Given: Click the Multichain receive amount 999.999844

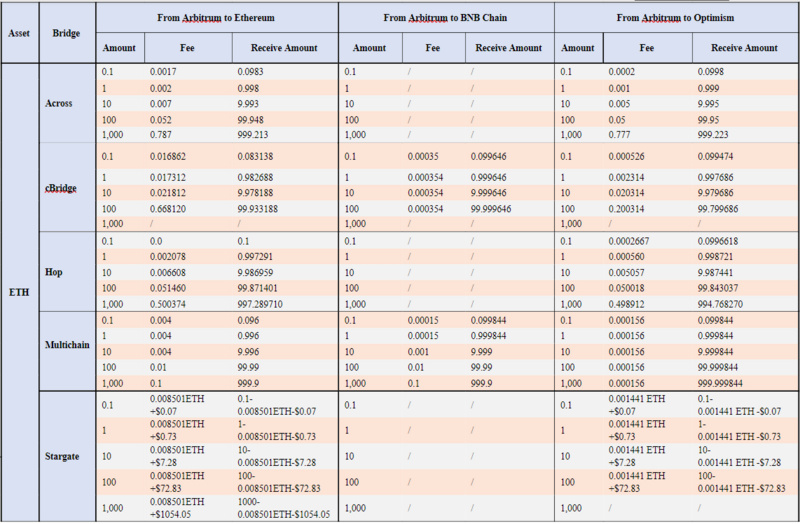Looking at the screenshot, I should 733,383.
